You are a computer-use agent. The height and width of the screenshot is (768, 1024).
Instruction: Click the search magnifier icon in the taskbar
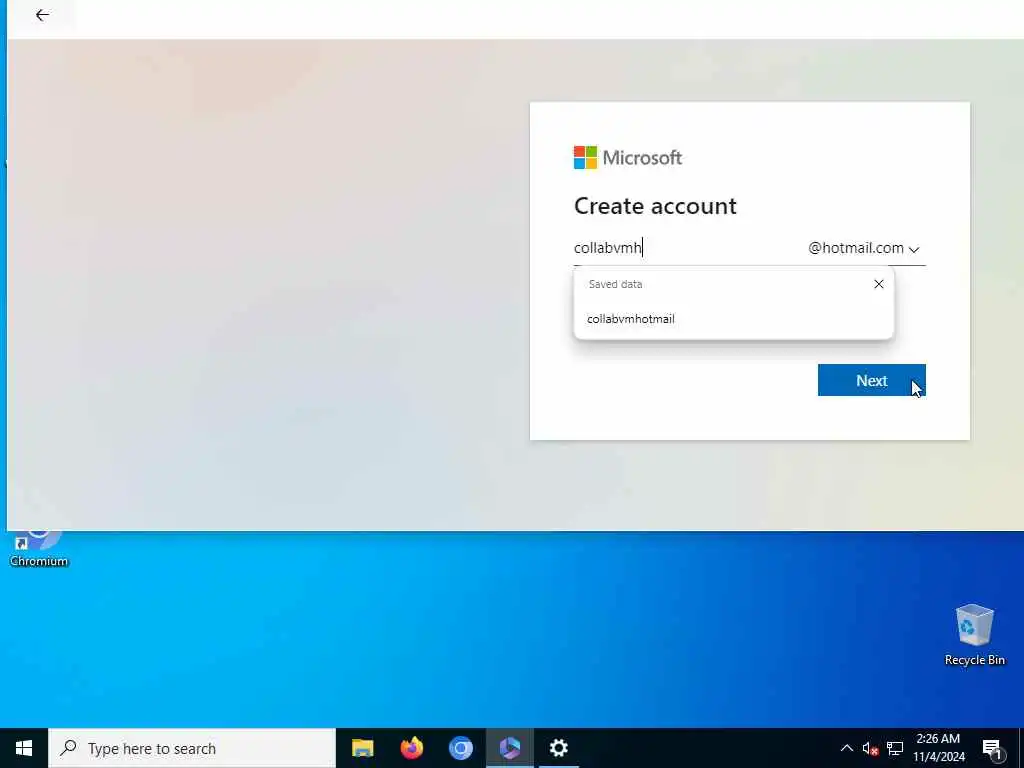pos(68,748)
